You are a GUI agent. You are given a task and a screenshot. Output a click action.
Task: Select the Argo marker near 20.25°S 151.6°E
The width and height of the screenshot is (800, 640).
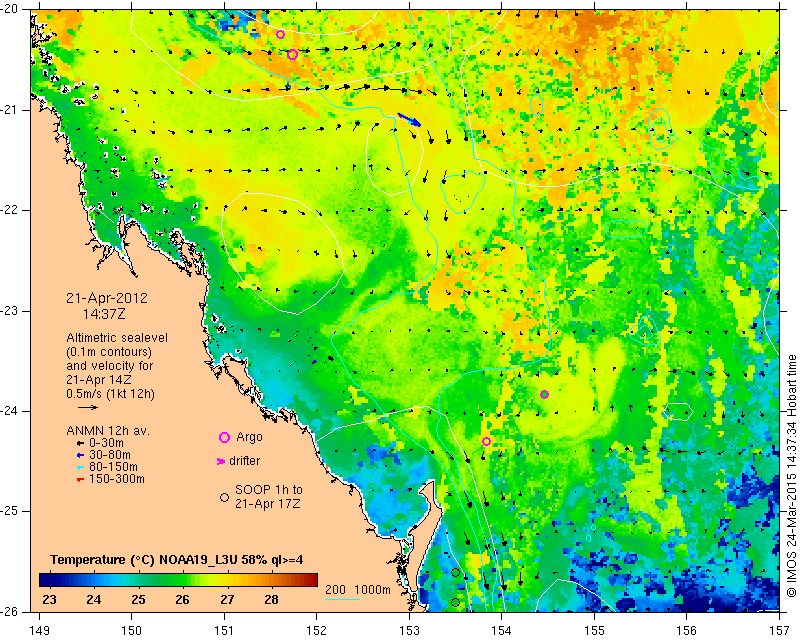tap(280, 35)
